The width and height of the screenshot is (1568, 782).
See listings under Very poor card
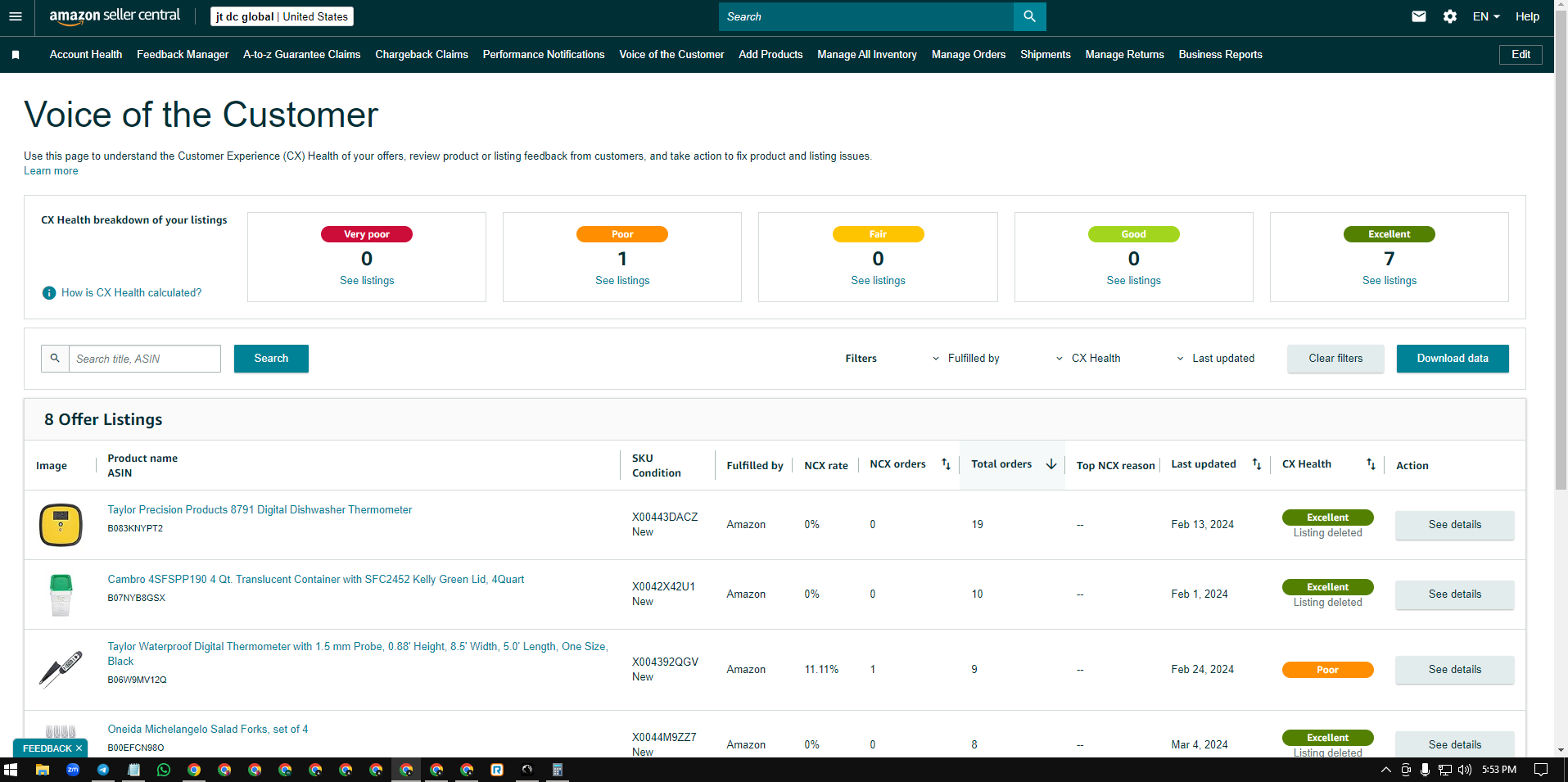[x=367, y=281]
